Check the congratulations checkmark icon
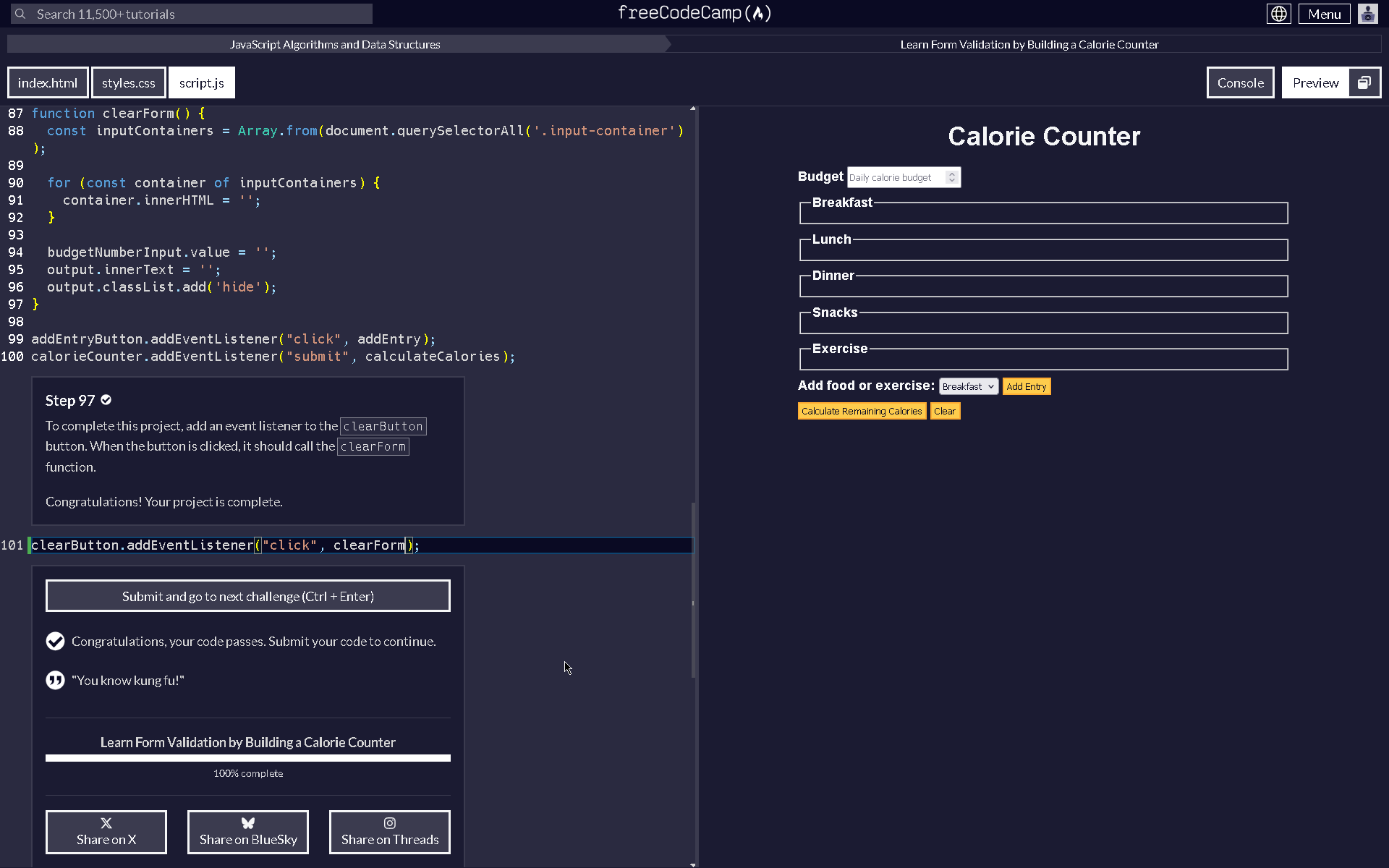 (x=55, y=641)
